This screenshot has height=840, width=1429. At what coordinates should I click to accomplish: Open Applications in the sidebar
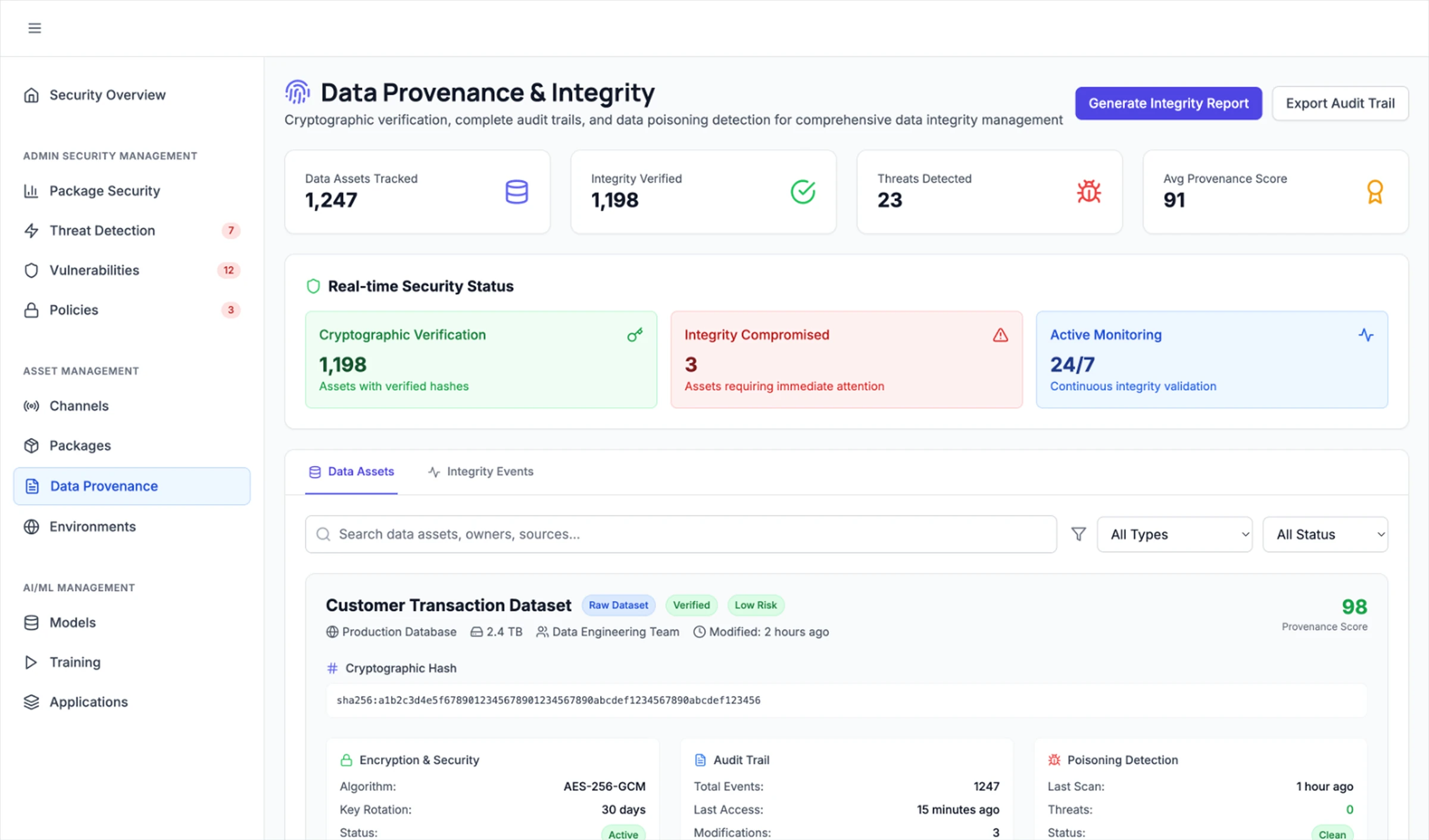132,702
